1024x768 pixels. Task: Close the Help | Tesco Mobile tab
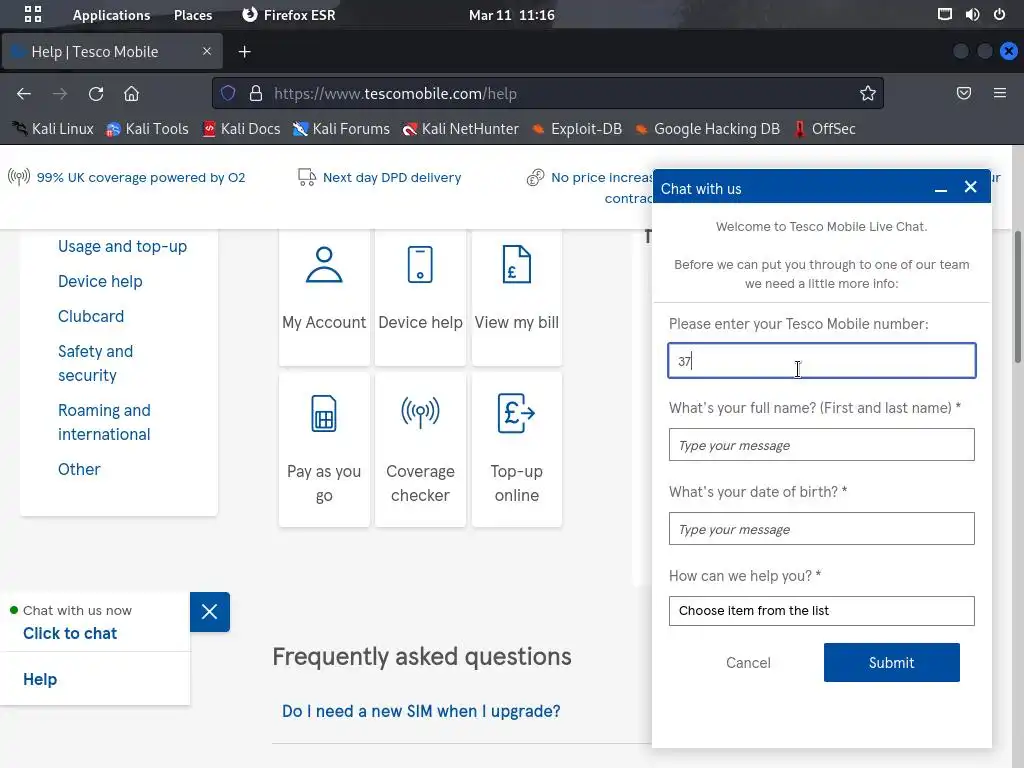206,51
